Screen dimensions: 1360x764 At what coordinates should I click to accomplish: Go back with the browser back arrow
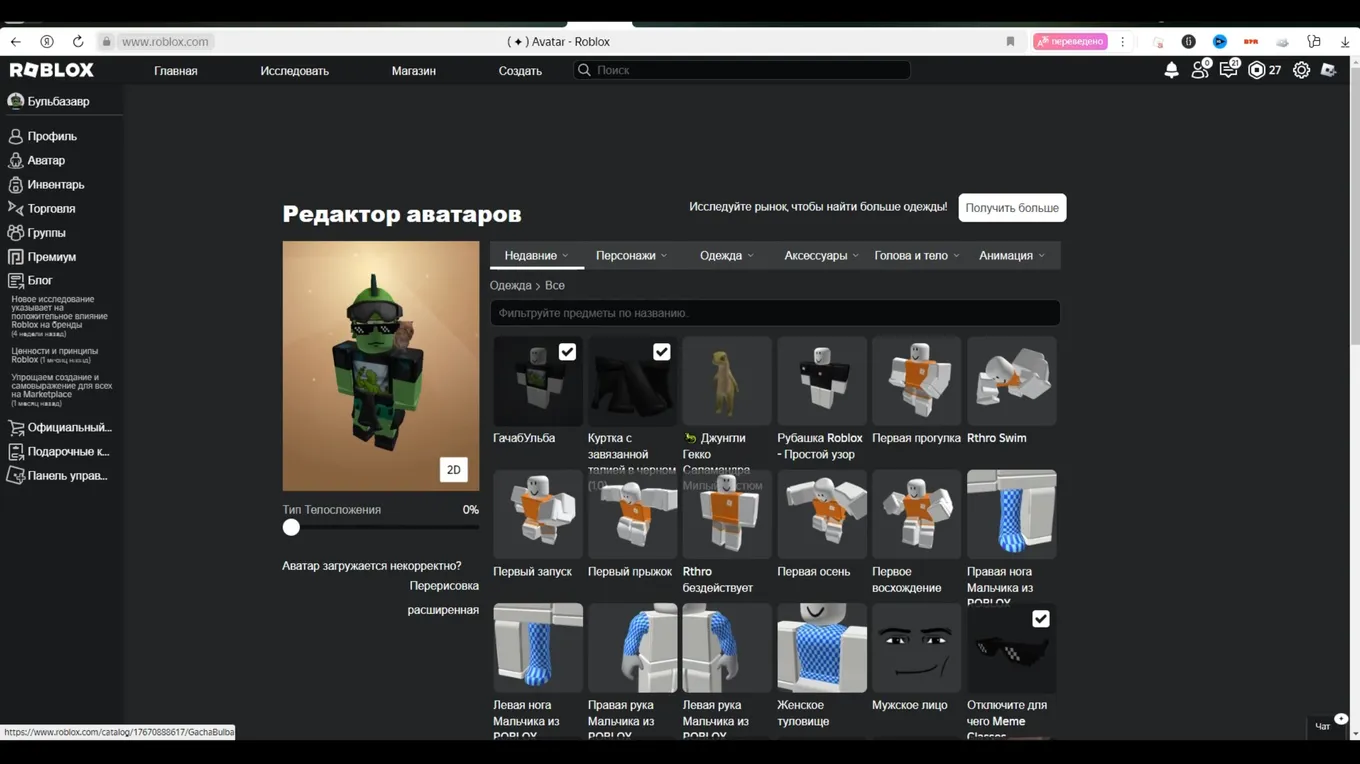click(16, 41)
